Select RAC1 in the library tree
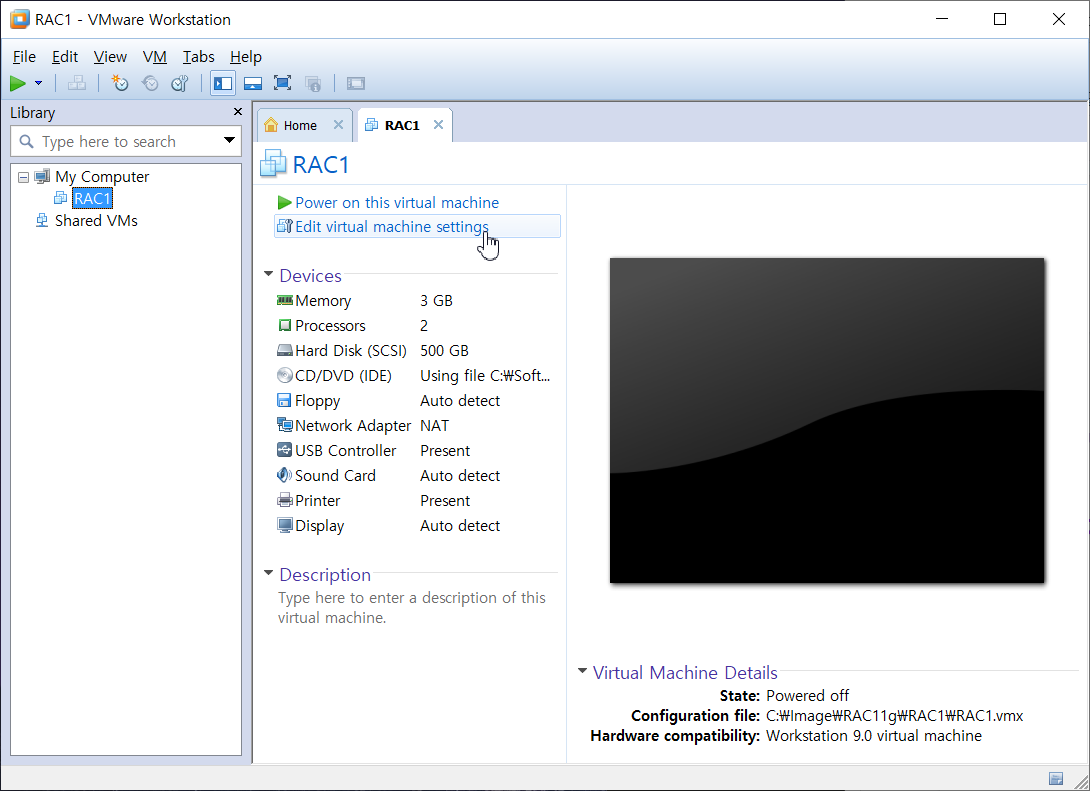The height and width of the screenshot is (791, 1090). pyautogui.click(x=92, y=199)
